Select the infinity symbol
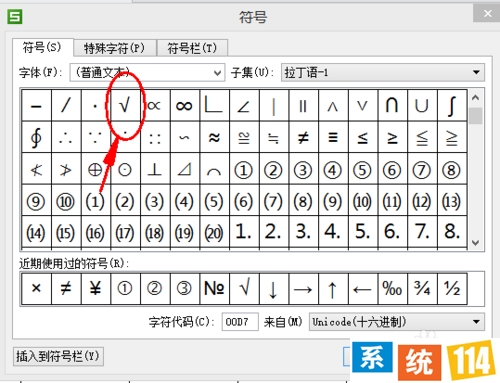The height and width of the screenshot is (383, 500). 184,106
